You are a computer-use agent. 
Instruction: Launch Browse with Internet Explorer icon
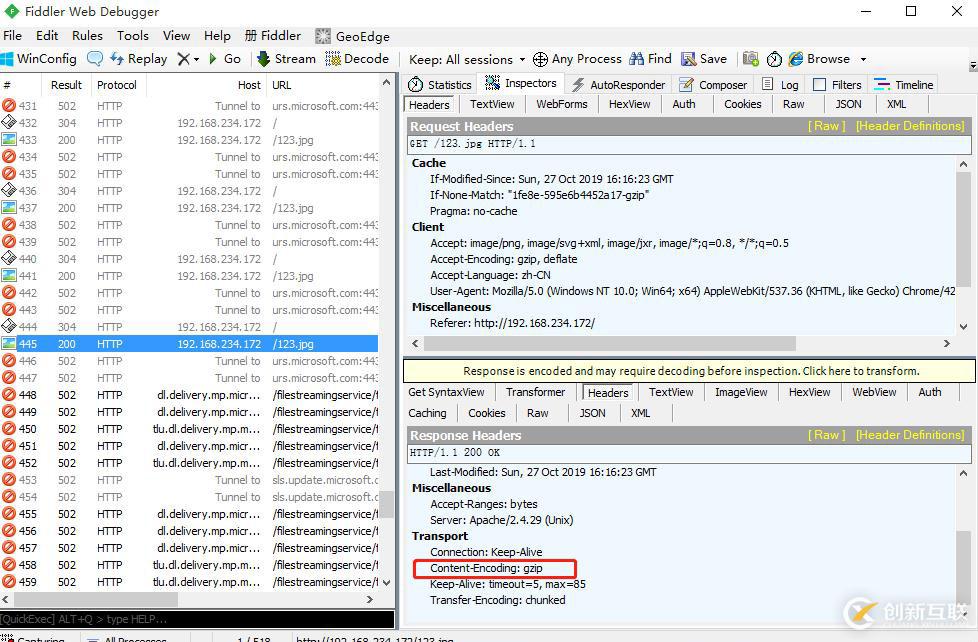click(x=819, y=59)
